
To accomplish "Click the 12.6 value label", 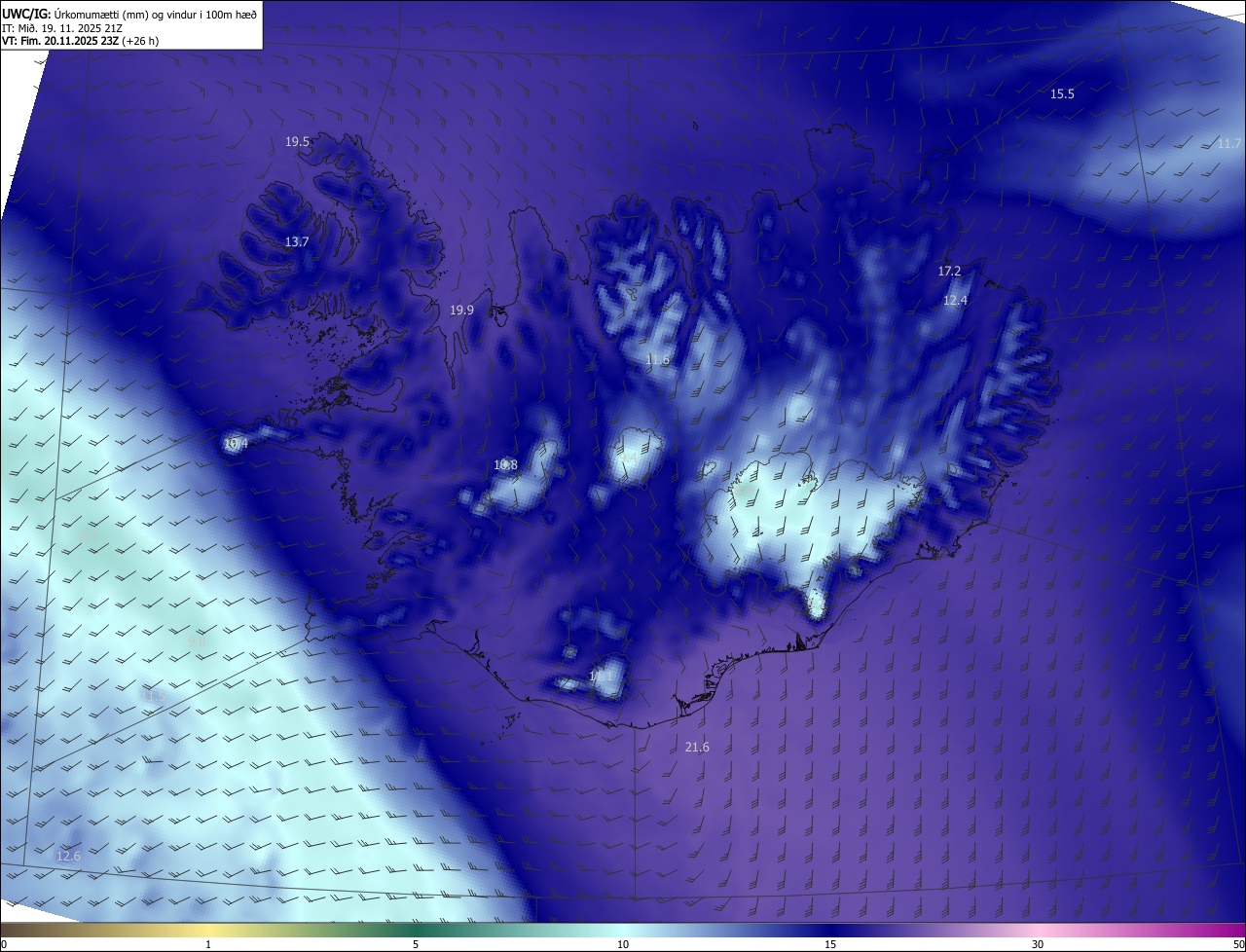I will (x=68, y=857).
